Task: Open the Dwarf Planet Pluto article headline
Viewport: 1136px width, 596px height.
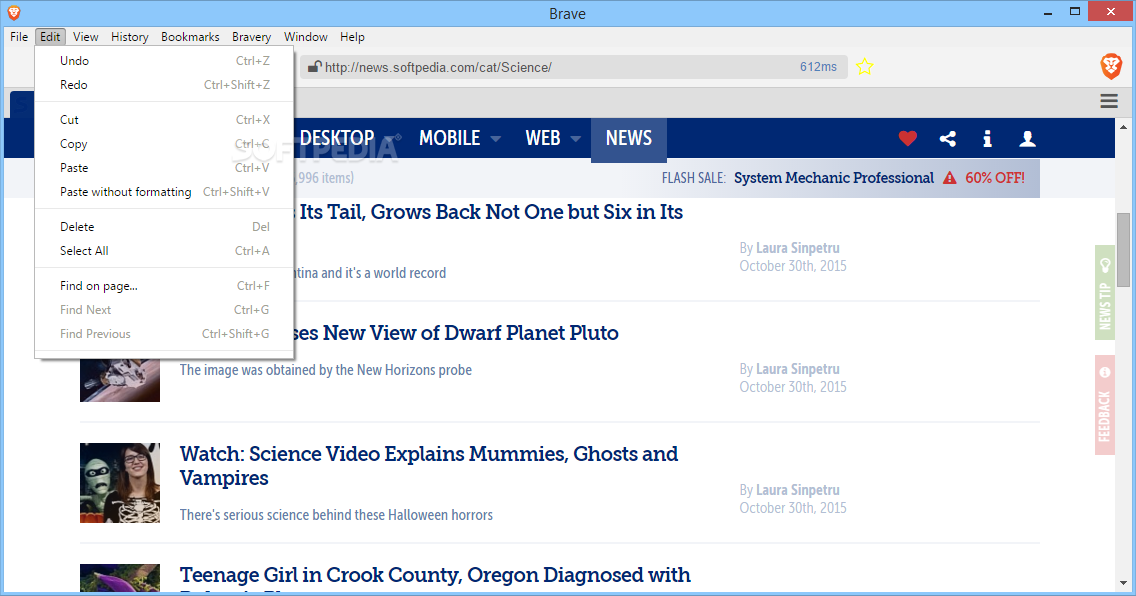Action: pos(456,333)
